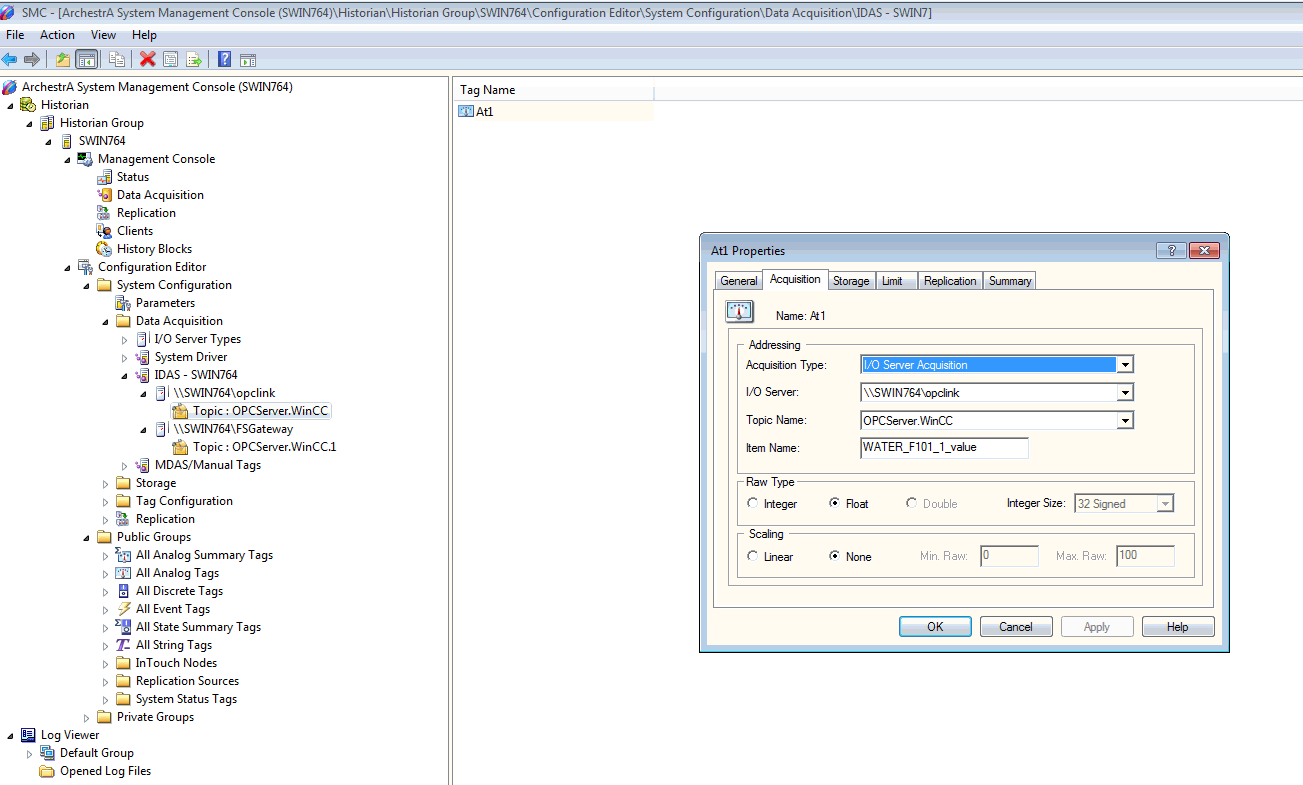Open the Action menu

pyautogui.click(x=57, y=35)
